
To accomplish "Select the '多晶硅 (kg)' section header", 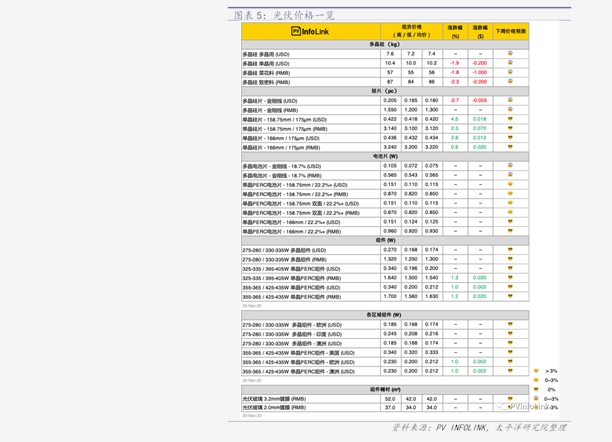I will [x=385, y=44].
